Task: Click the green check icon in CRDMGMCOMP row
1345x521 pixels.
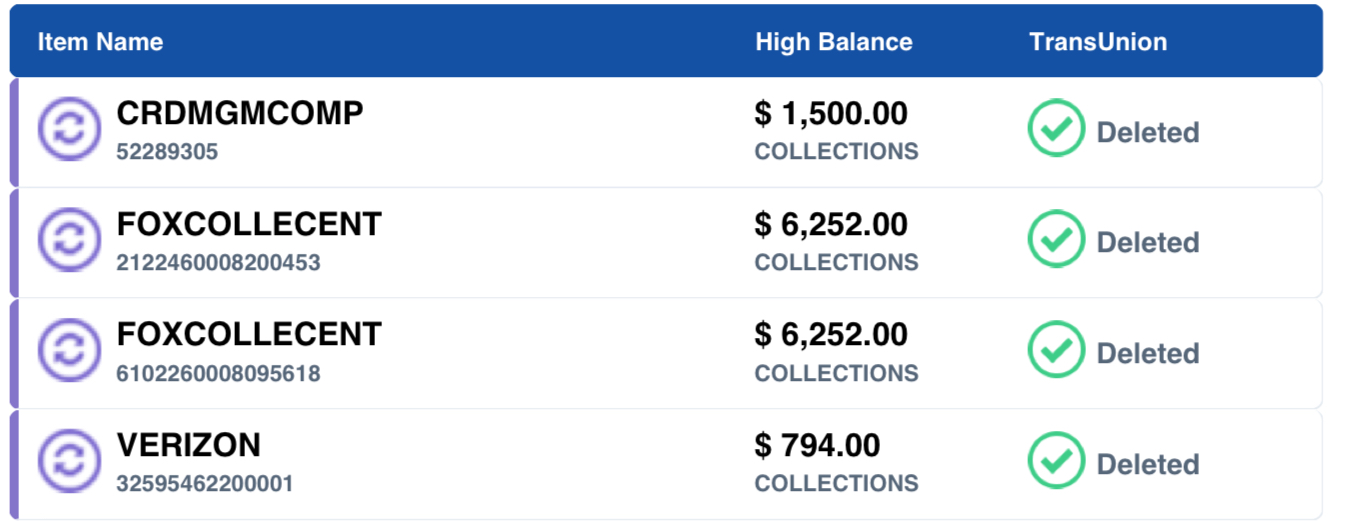Action: (x=1056, y=130)
